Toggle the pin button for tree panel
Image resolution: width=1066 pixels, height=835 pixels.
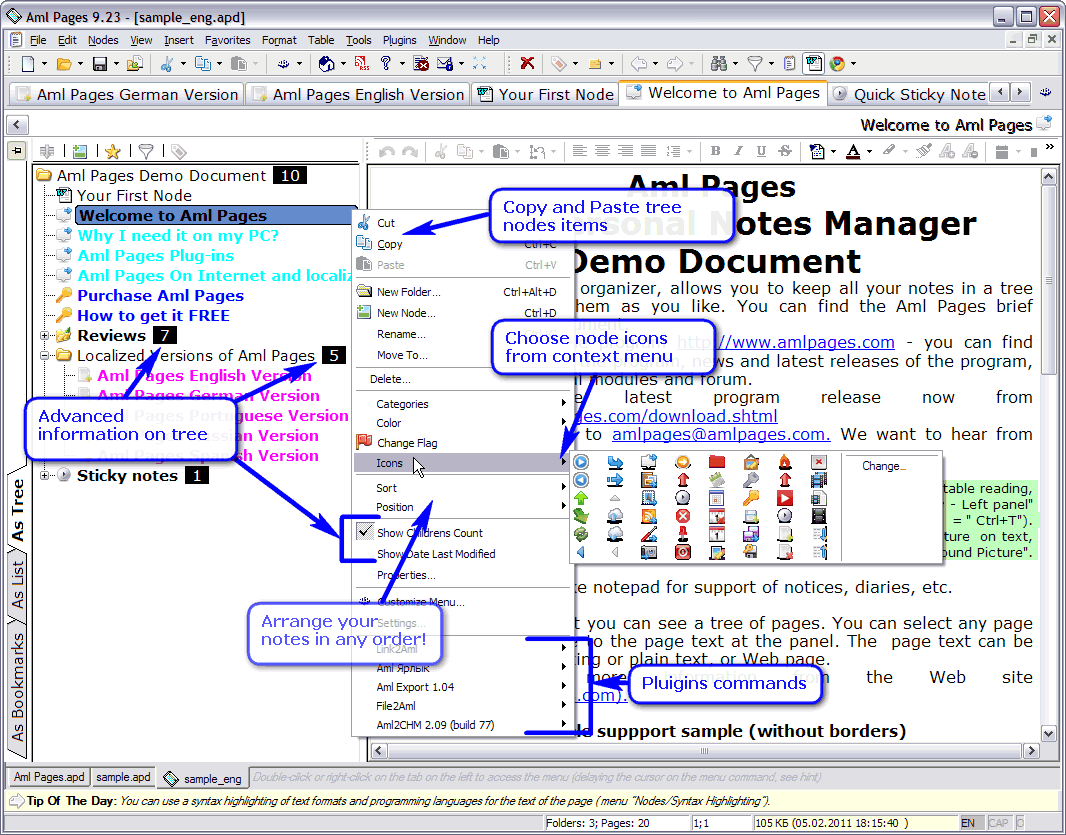[17, 151]
